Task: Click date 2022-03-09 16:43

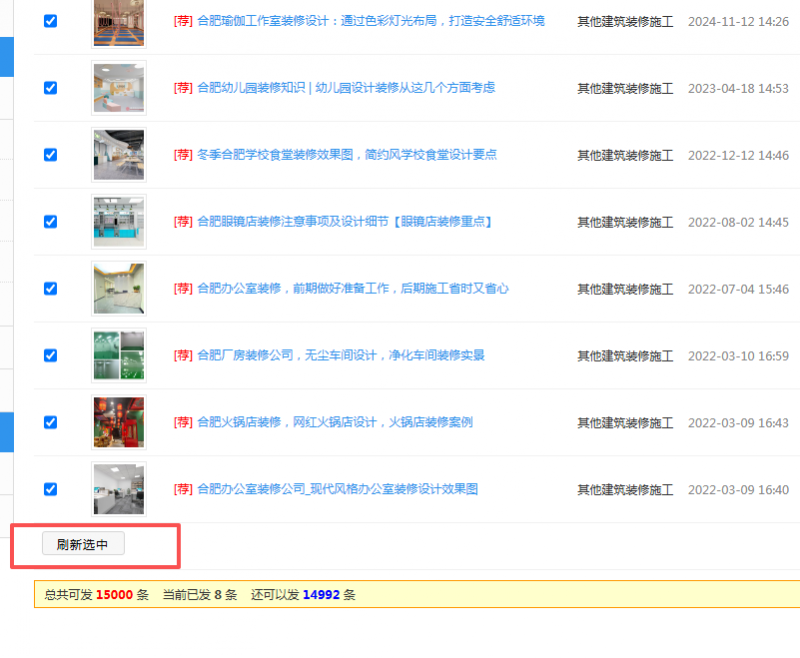Action: (738, 422)
